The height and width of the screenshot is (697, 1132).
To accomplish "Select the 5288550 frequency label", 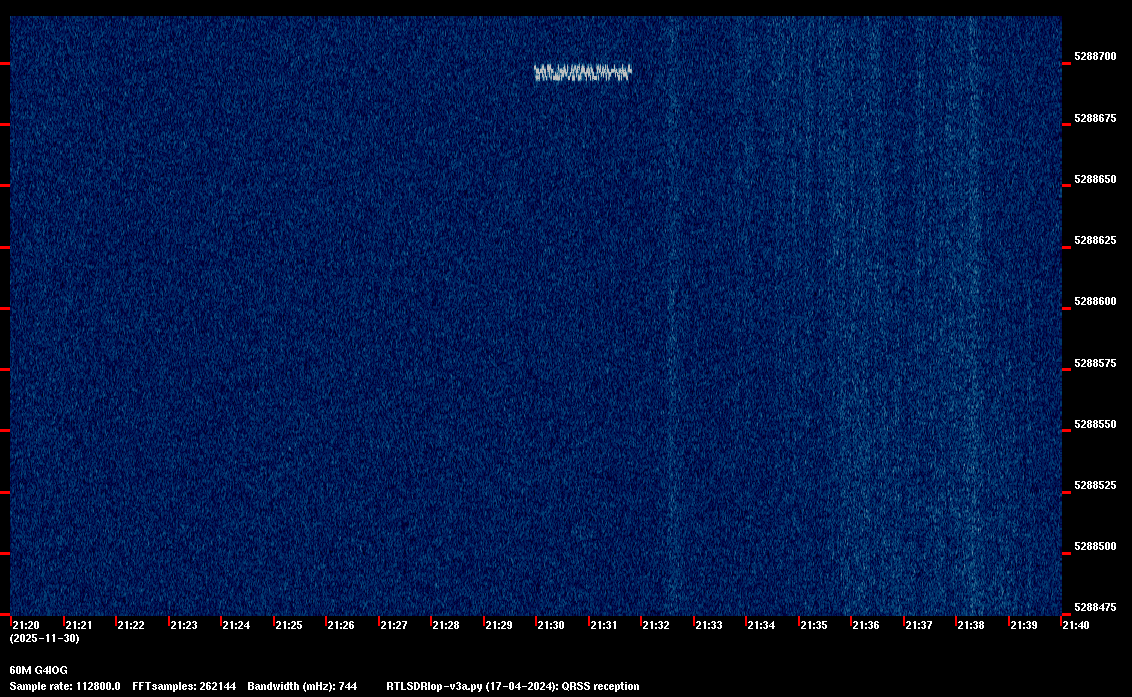I will click(1095, 425).
